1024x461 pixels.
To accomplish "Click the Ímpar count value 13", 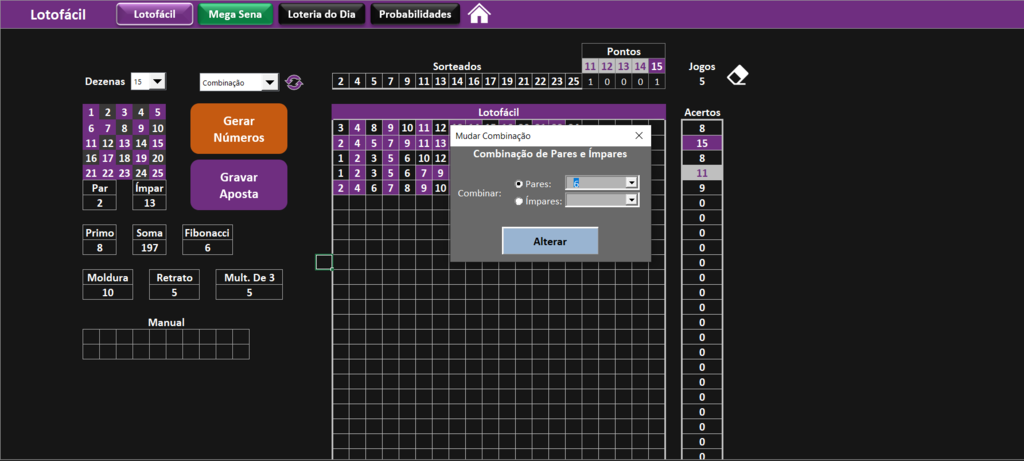I will [x=149, y=202].
